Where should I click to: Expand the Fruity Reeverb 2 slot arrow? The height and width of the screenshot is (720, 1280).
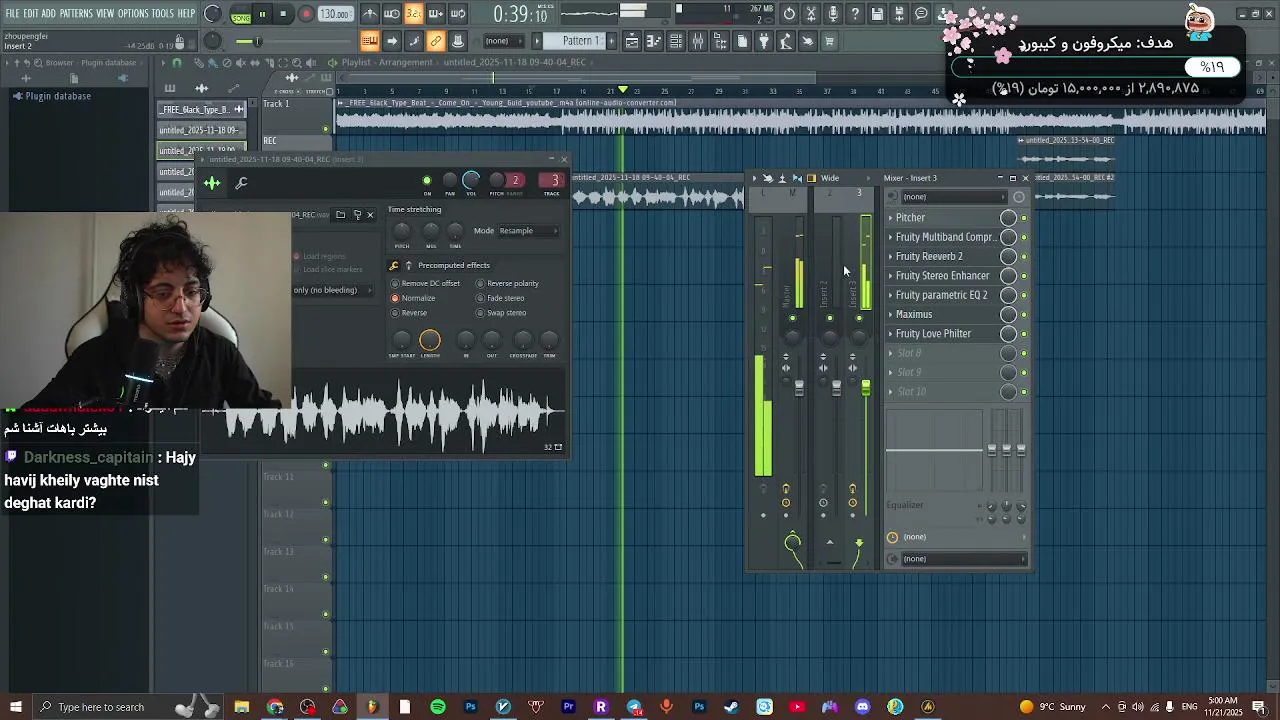(891, 257)
